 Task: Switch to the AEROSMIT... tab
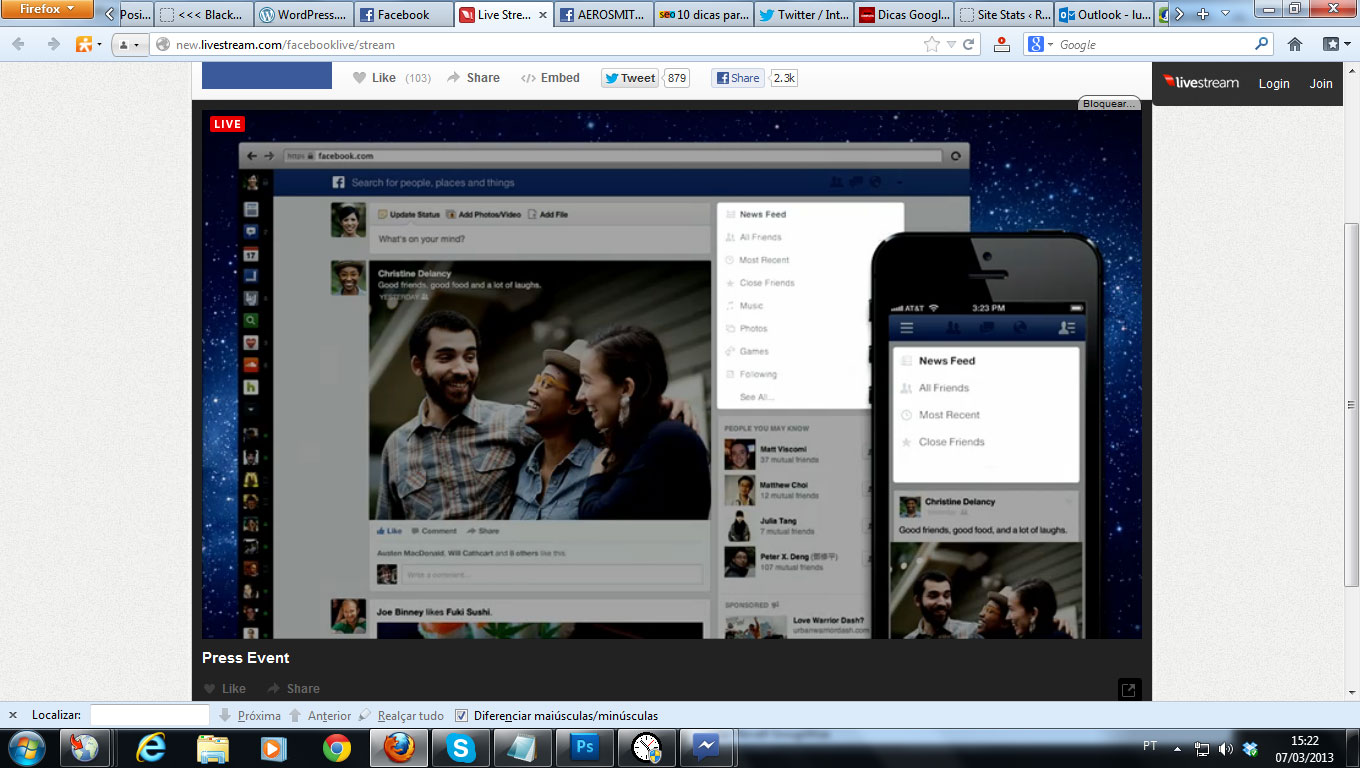[604, 15]
